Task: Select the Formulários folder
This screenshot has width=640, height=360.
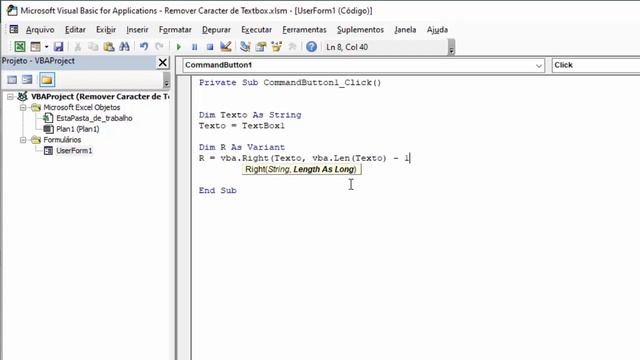Action: click(x=62, y=140)
